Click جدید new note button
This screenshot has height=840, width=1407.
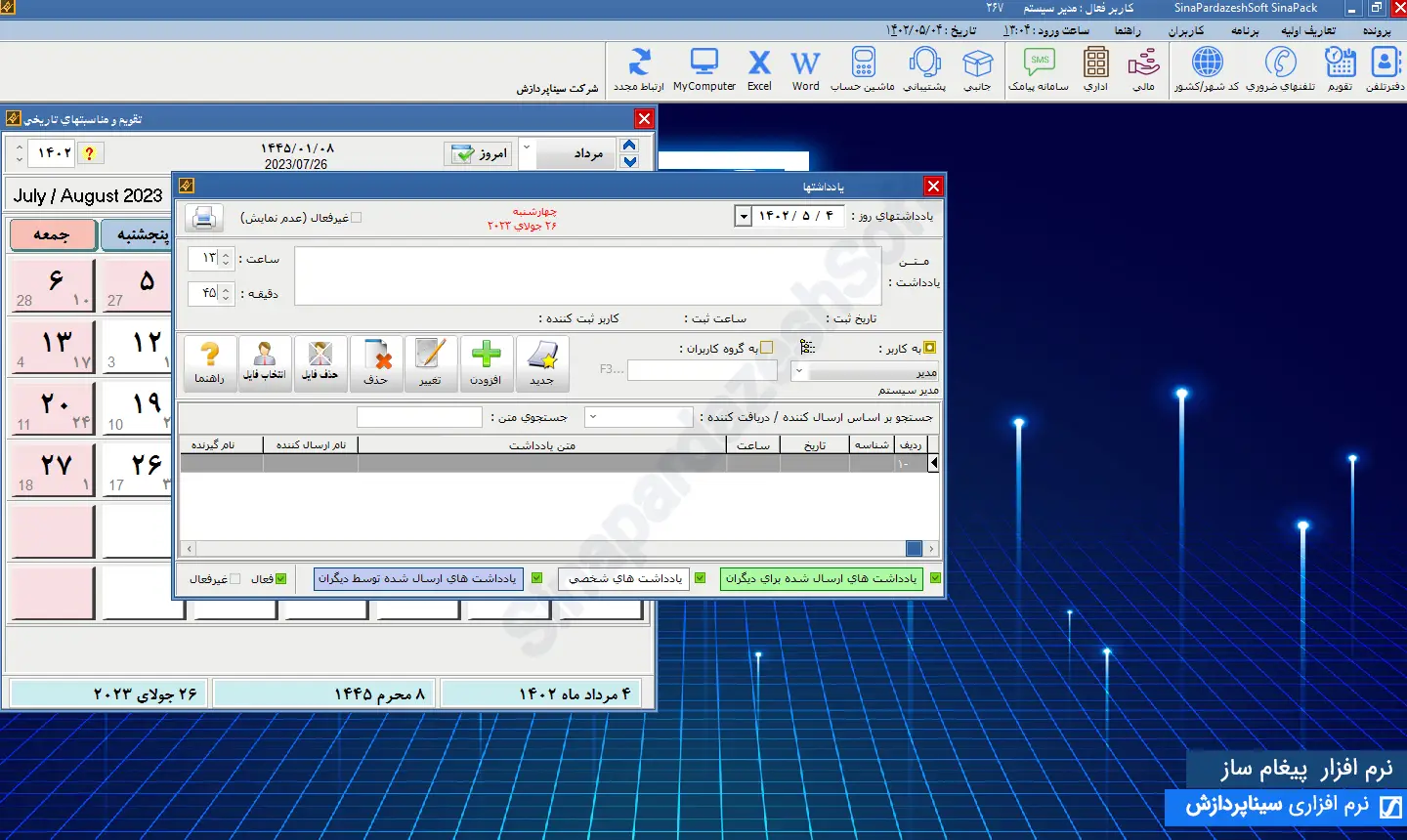(x=541, y=363)
